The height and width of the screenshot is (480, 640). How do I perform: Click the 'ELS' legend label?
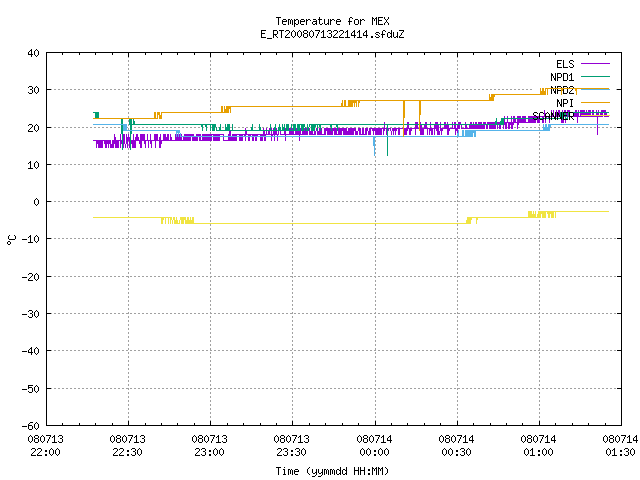[565, 64]
